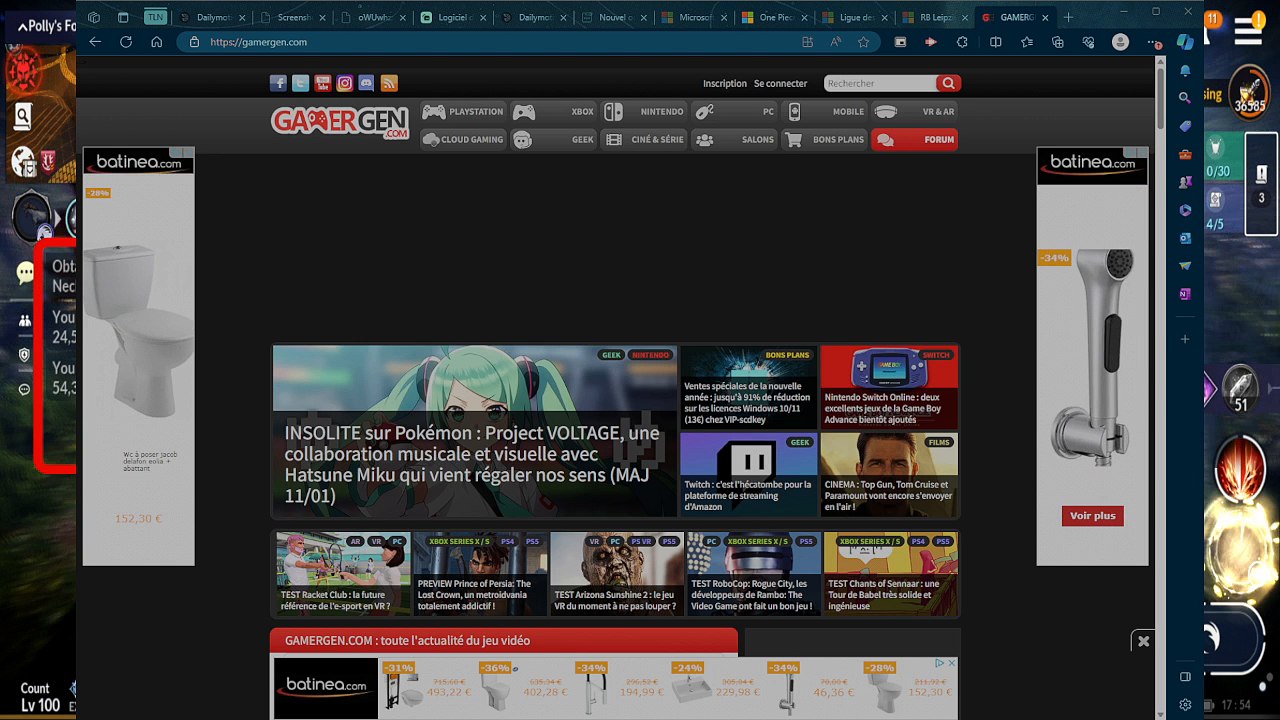This screenshot has height=720, width=1280.
Task: Open the Edge sidebar shopping tag icon
Action: (x=1185, y=126)
